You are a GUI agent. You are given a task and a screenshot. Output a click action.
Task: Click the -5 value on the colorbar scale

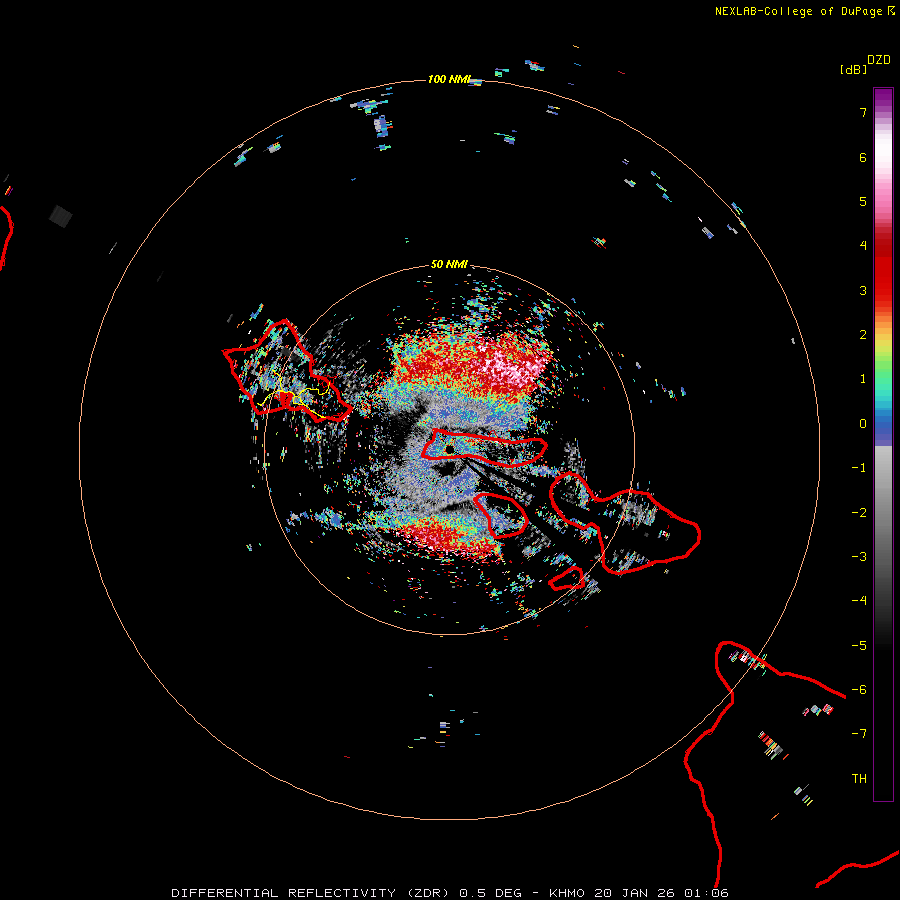(x=859, y=646)
